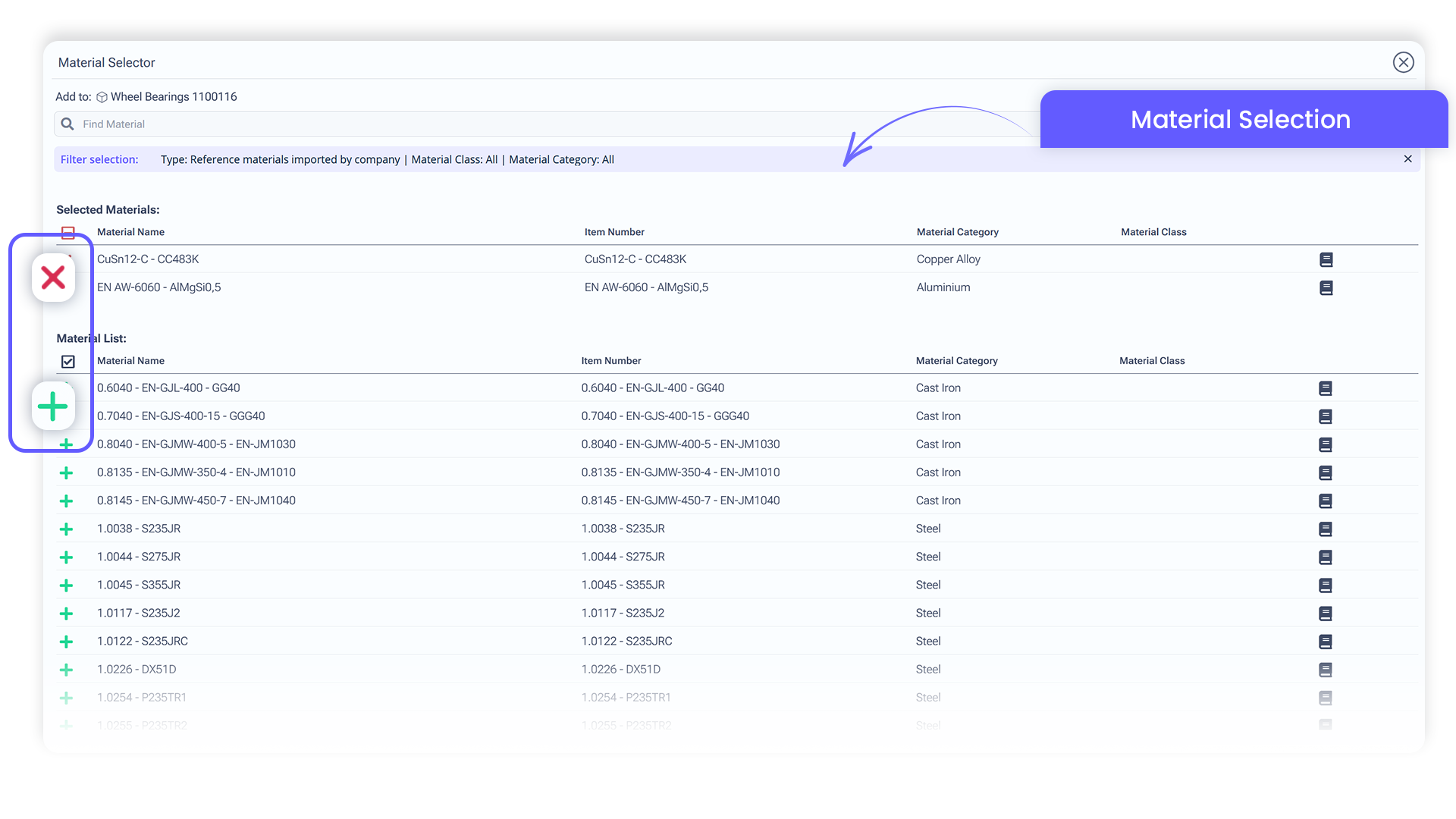The width and height of the screenshot is (1456, 819).
Task: Open the Material Class icon on EN AW-6060 row
Action: point(1326,288)
